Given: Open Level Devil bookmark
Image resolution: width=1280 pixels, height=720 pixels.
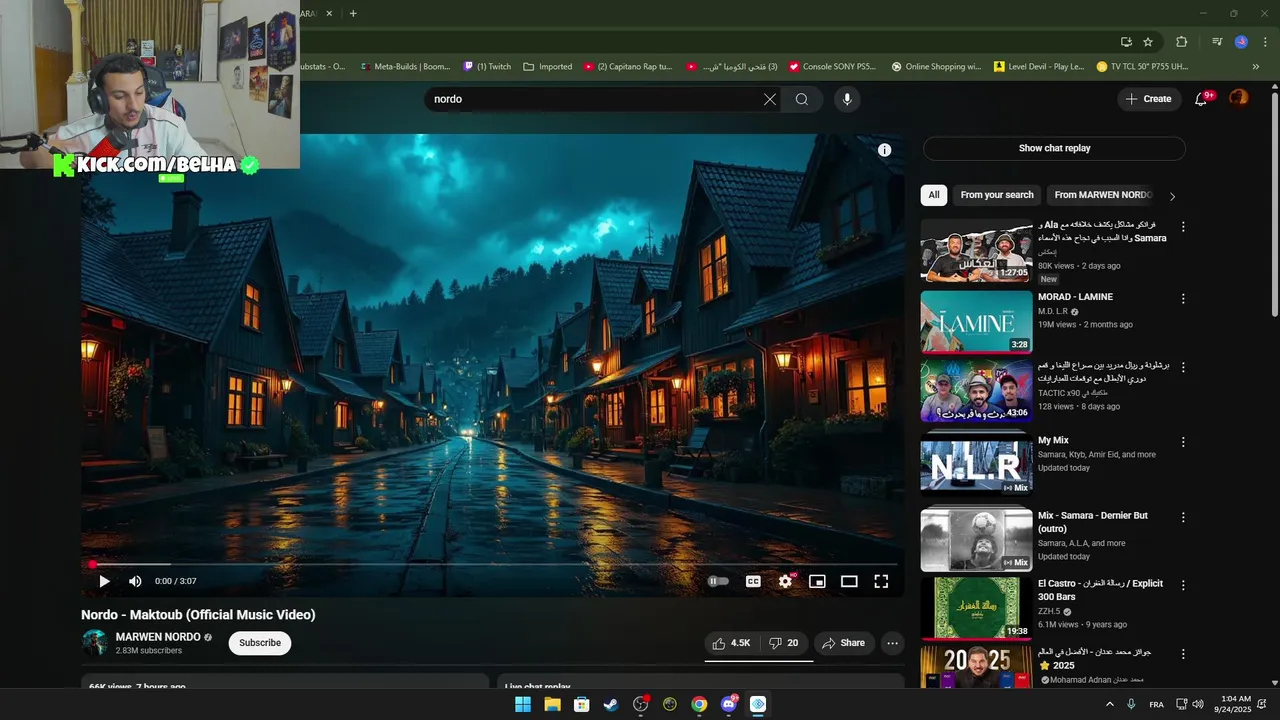Looking at the screenshot, I should coord(1039,67).
